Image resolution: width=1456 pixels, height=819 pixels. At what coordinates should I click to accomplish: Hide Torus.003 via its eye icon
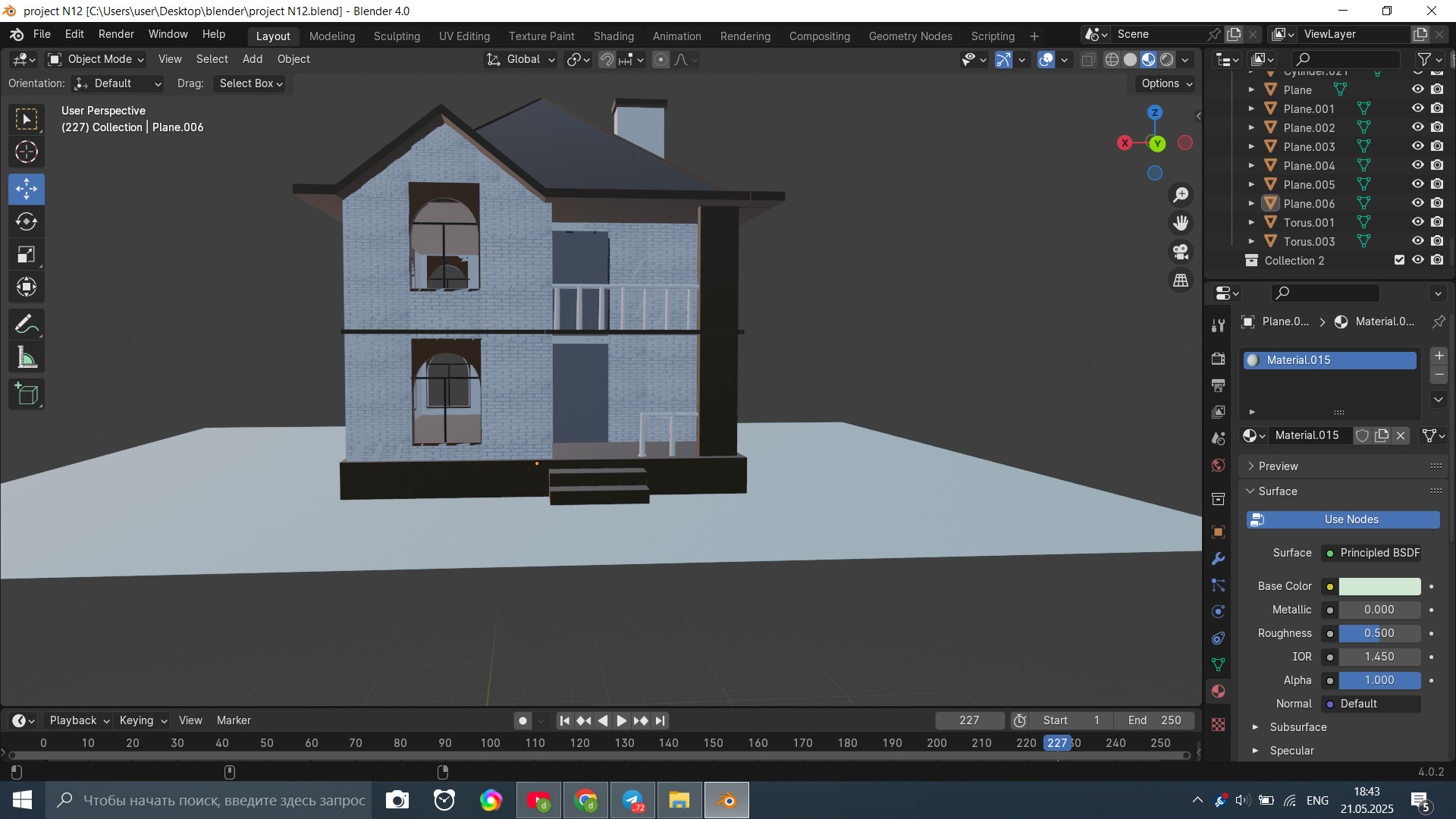tap(1417, 241)
